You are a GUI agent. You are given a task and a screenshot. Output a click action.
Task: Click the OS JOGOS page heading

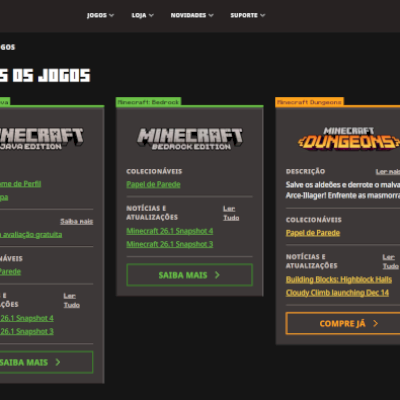(51, 75)
